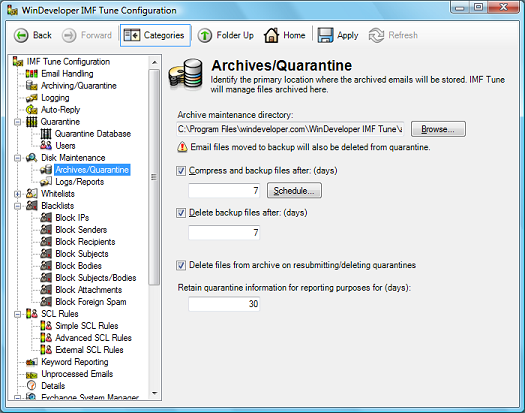525x413 pixels.
Task: Toggle the Categories pane button
Action: point(155,35)
